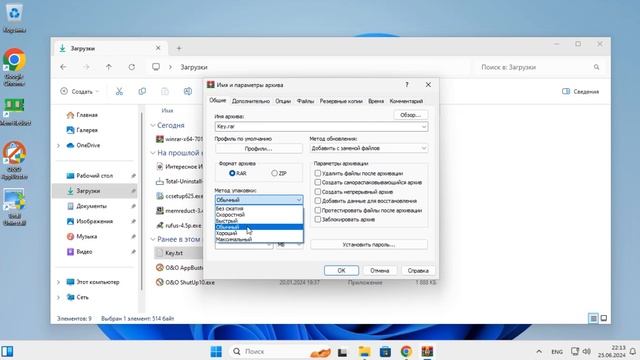The width and height of the screenshot is (640, 360).
Task: Open Сведения details pane
Action: click(580, 91)
